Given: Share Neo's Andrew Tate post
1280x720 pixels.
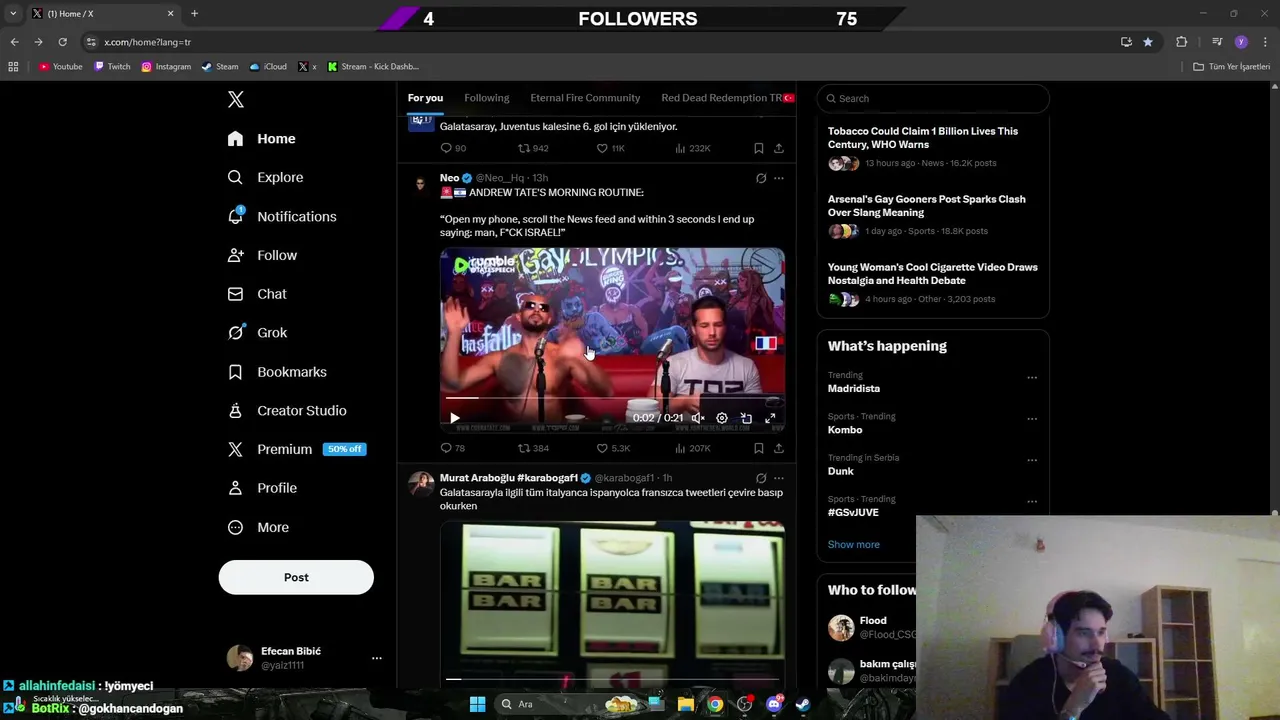Looking at the screenshot, I should click(779, 448).
